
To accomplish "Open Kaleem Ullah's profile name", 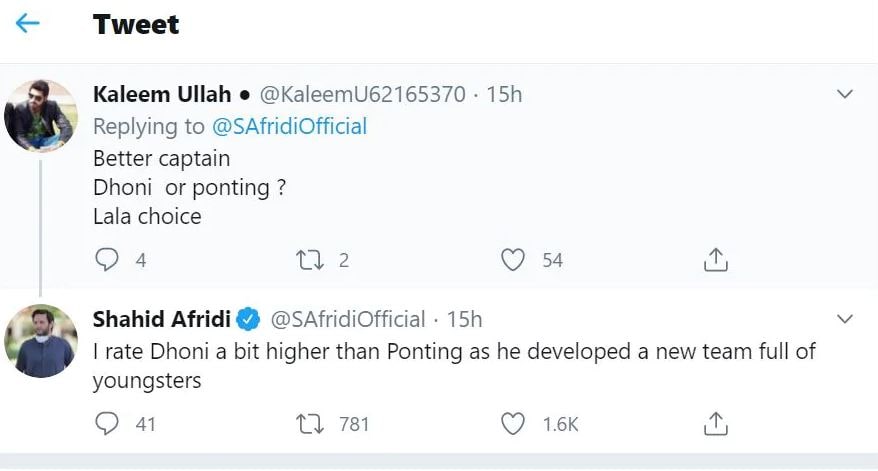I will tap(161, 94).
